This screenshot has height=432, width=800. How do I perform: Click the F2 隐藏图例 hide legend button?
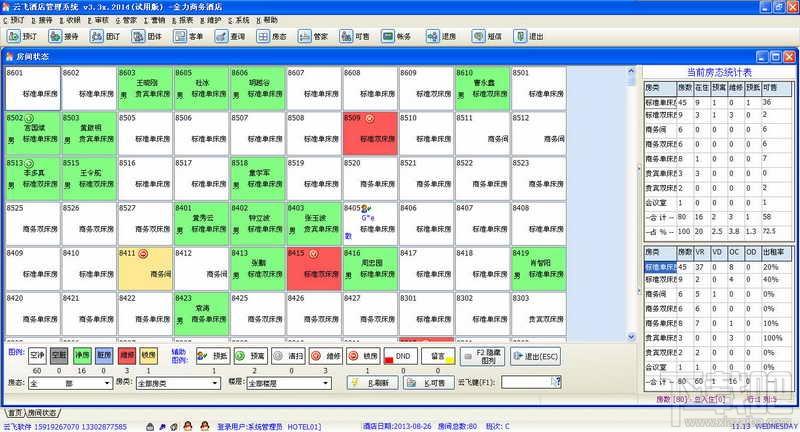pos(482,356)
